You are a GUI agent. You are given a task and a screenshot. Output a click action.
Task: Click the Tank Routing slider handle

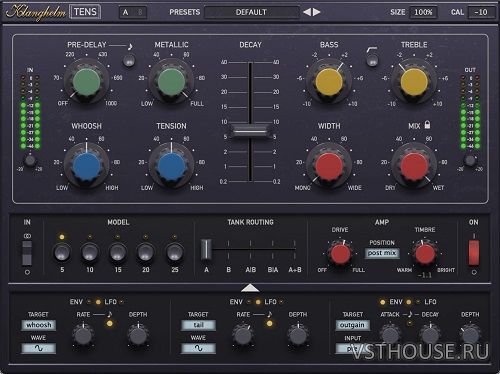(x=206, y=249)
